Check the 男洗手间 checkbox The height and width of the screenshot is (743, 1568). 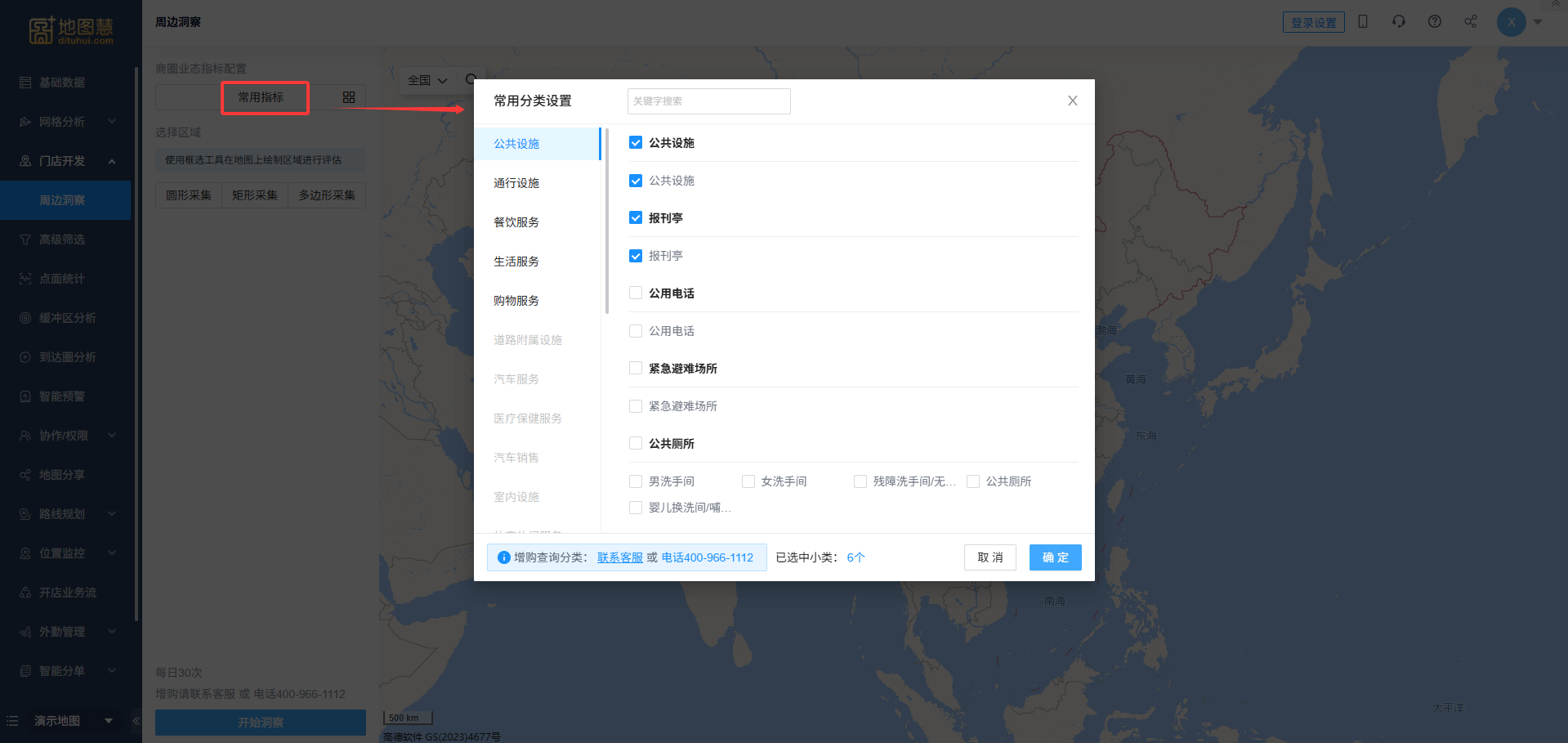636,481
